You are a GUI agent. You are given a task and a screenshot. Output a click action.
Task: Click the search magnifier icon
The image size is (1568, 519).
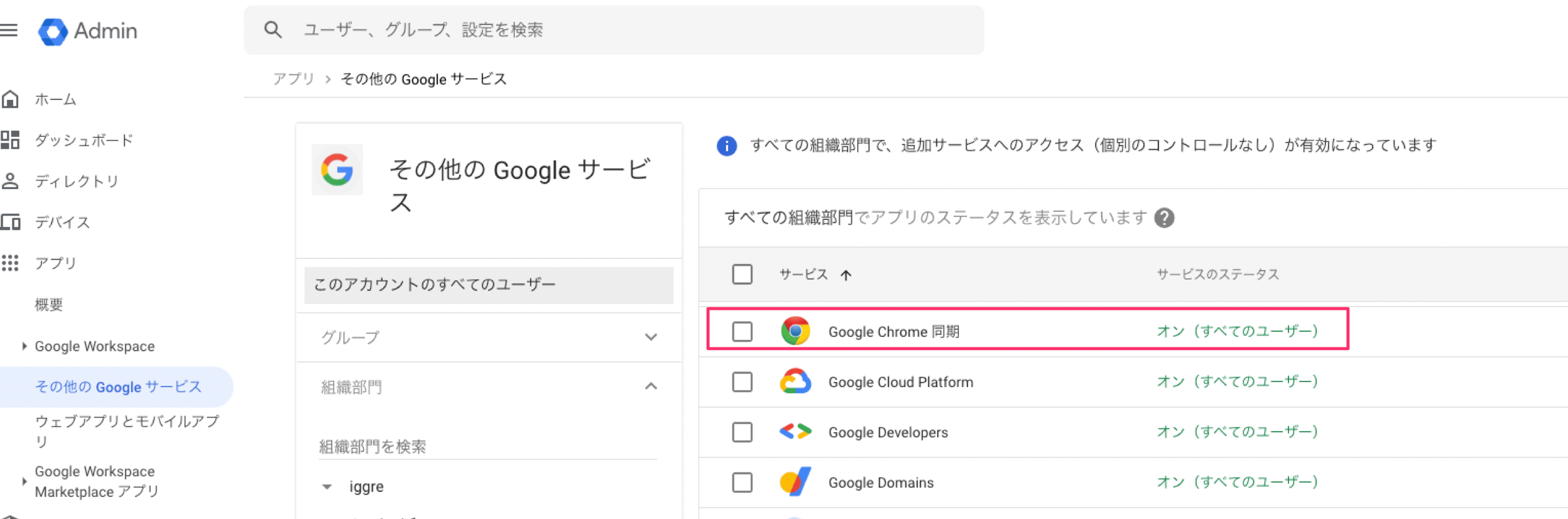[273, 30]
